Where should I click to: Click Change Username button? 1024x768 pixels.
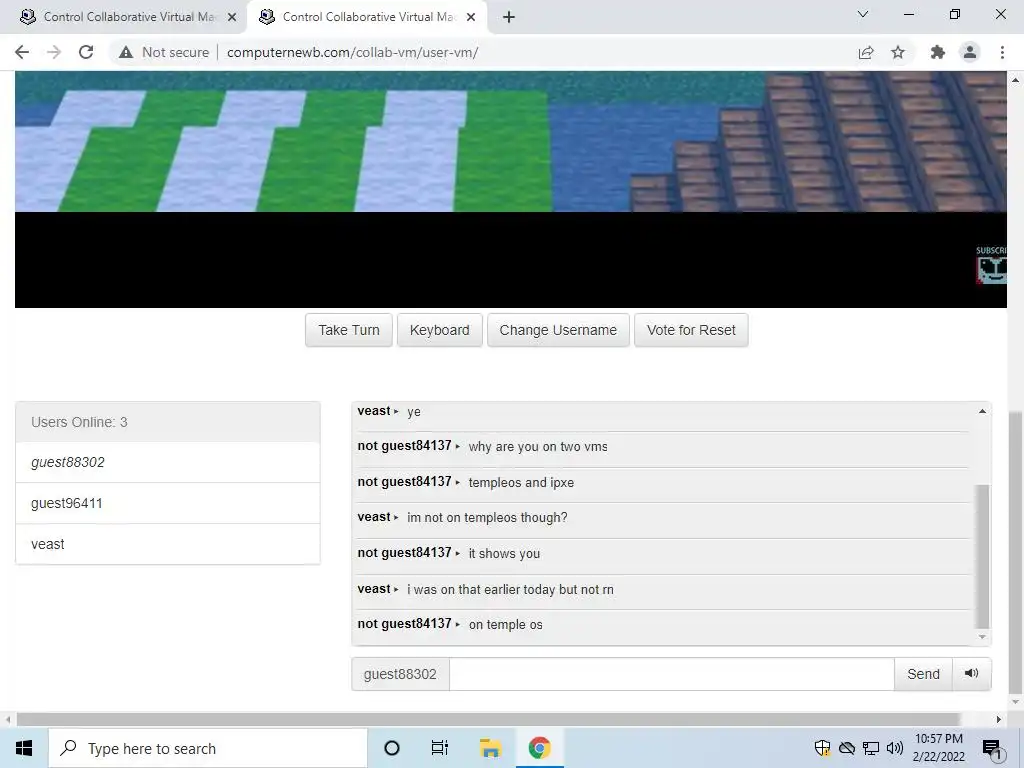(x=558, y=330)
